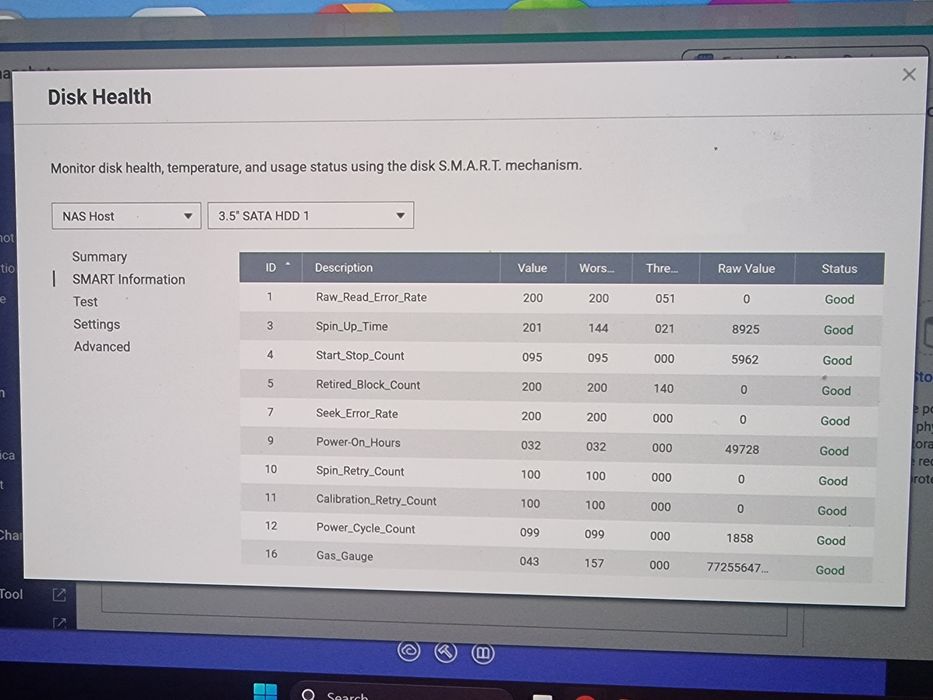This screenshot has height=700, width=933.
Task: Click value 201 in Spin_Up_Time row
Action: tap(532, 327)
